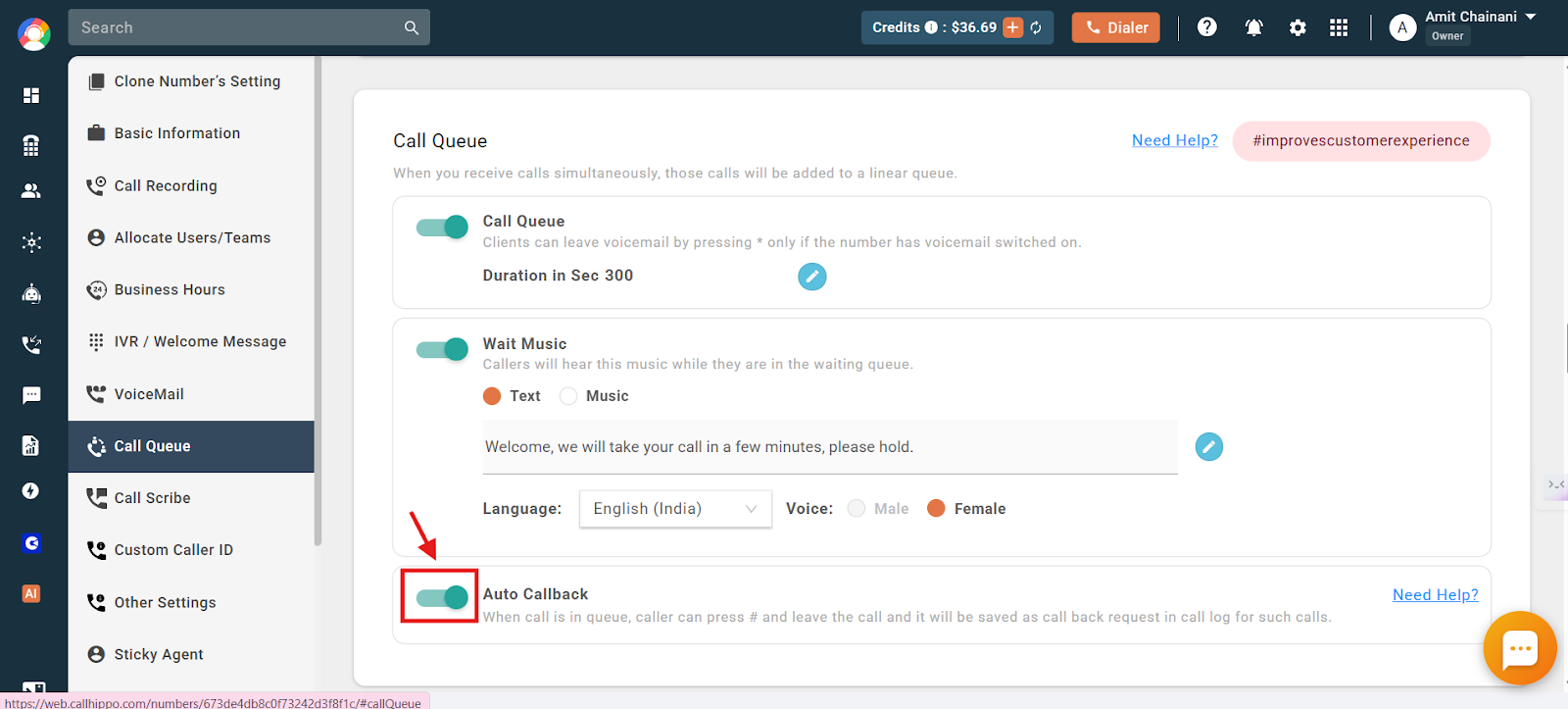The image size is (1568, 709).
Task: Open the live chat widget bubble
Action: point(1520,648)
